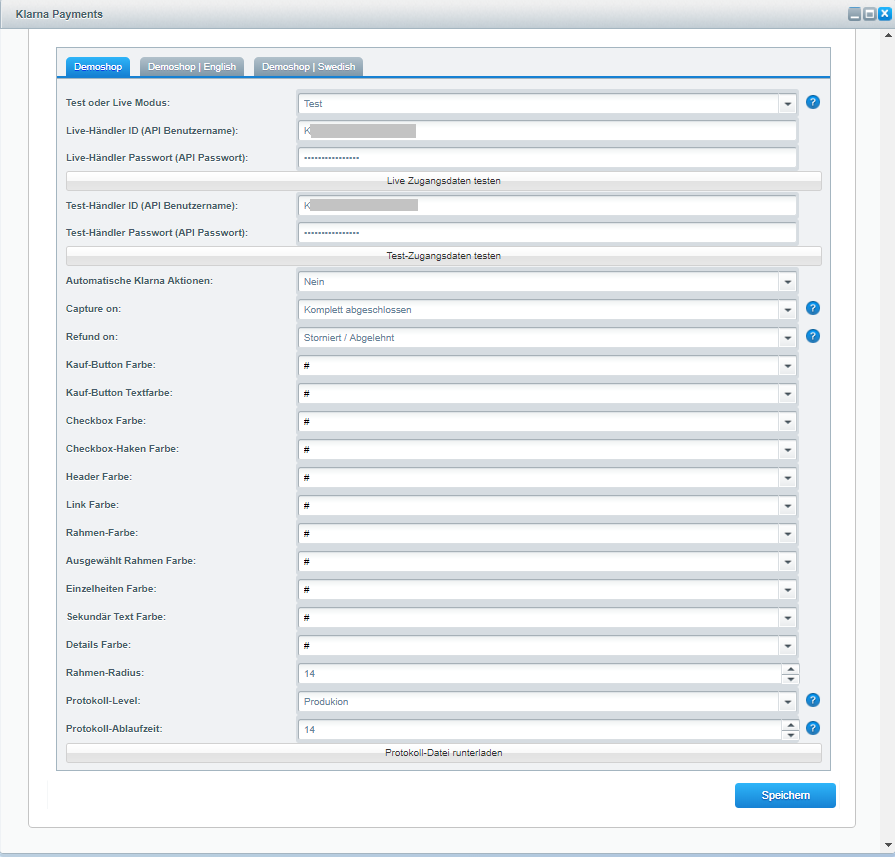Download log via Protokoll-Datei runterladen
This screenshot has height=857, width=896.
[x=443, y=753]
